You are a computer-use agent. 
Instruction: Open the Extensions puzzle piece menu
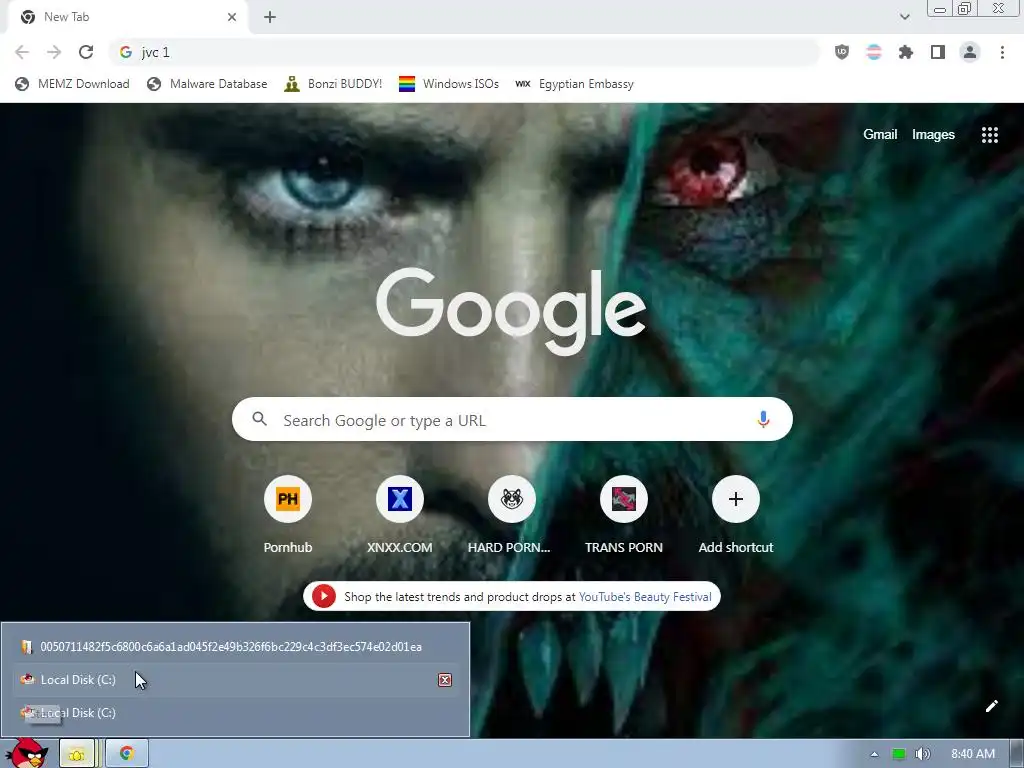(906, 52)
